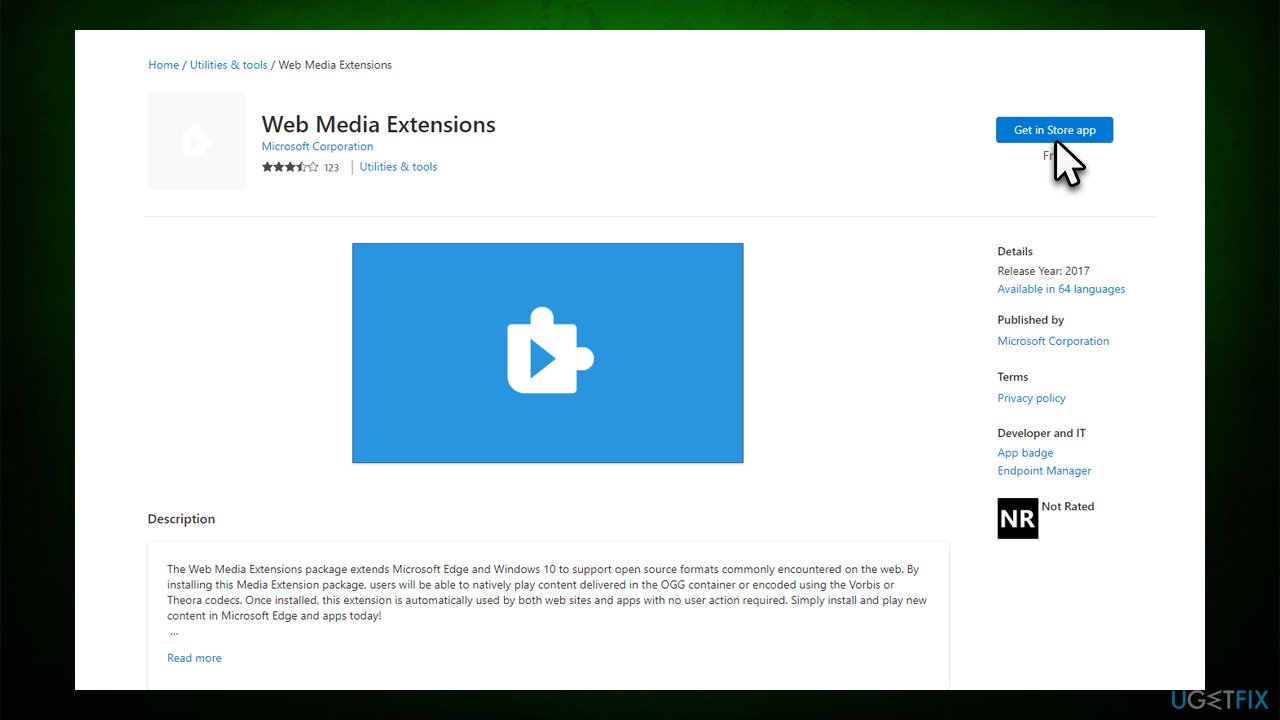Navigate to Home via the breadcrumb

(x=163, y=64)
